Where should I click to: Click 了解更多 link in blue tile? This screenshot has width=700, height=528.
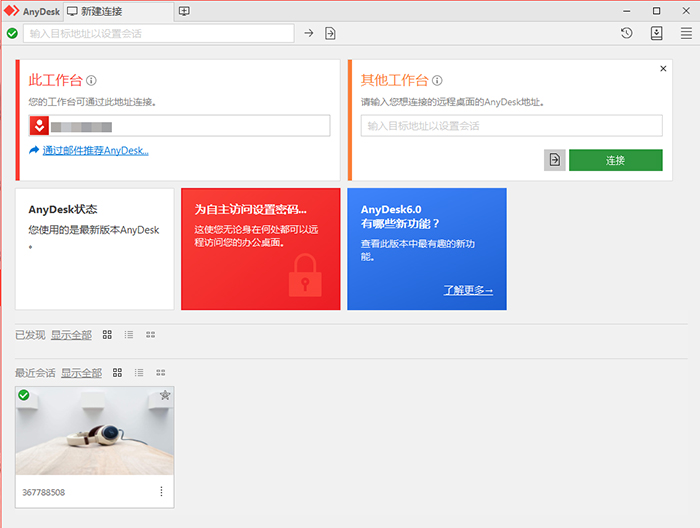[468, 290]
